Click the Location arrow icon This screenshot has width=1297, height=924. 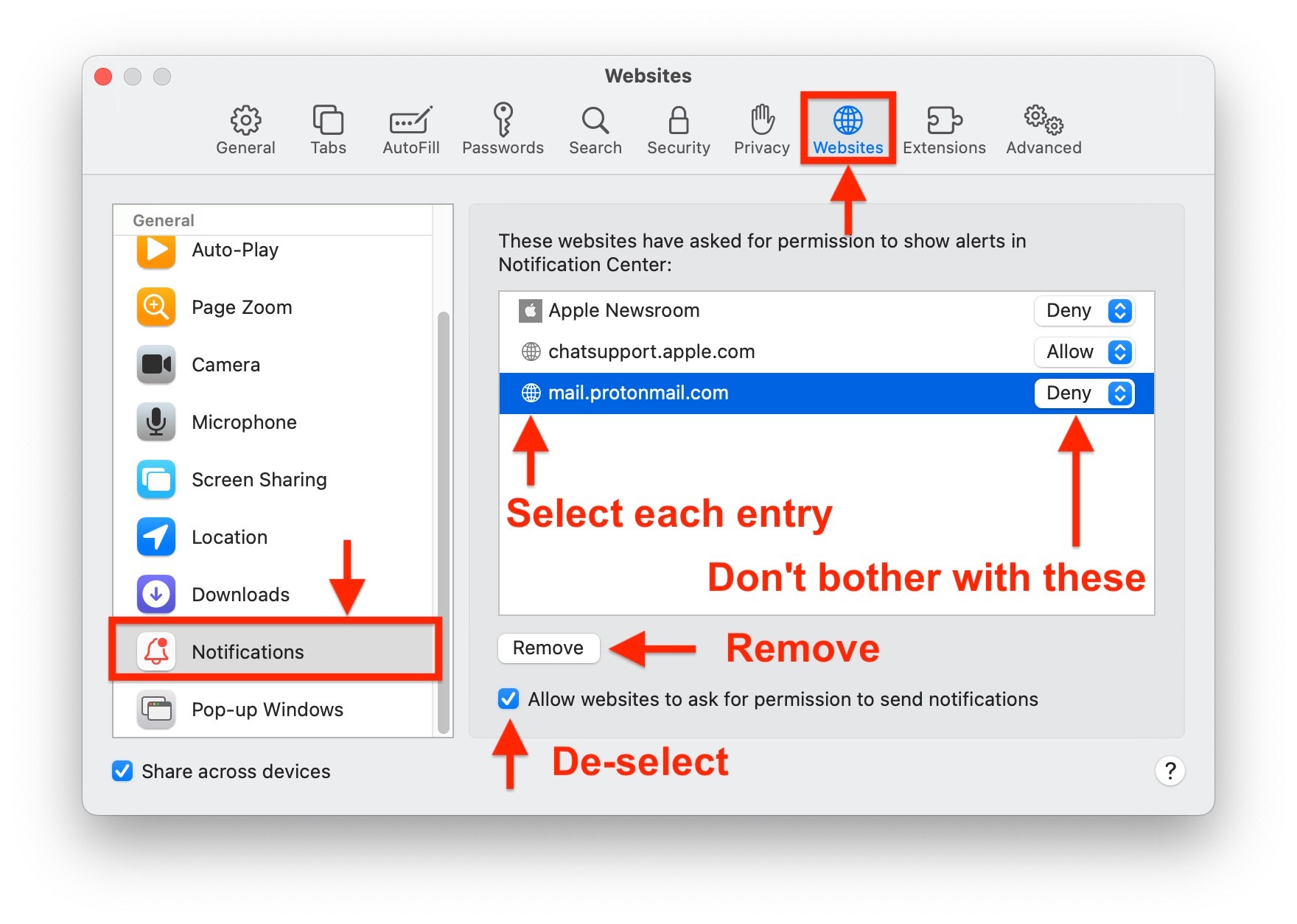156,536
